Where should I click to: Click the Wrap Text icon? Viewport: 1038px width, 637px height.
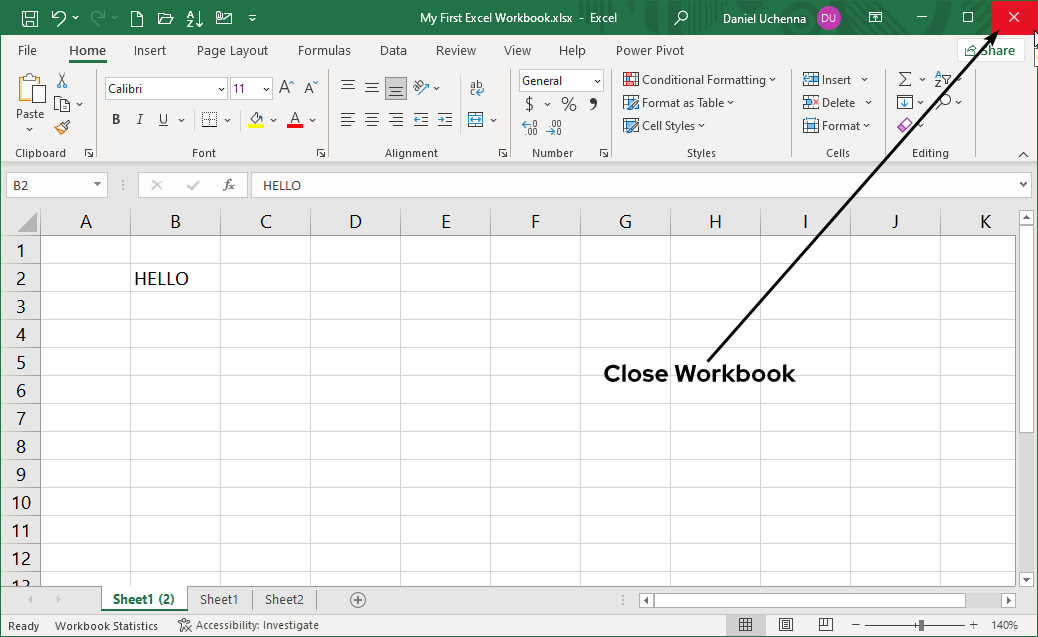coord(478,87)
